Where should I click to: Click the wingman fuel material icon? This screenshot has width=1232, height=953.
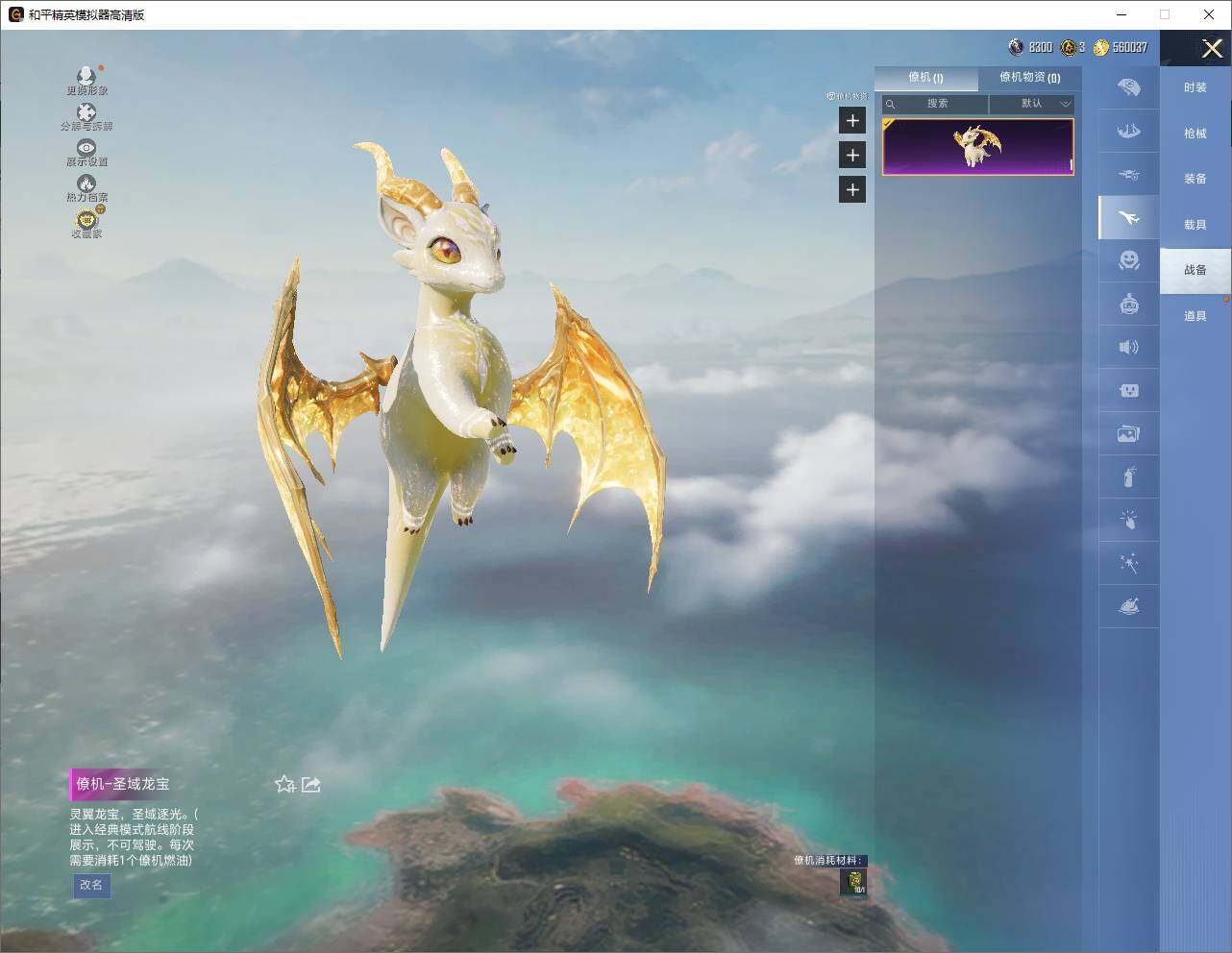tap(854, 882)
